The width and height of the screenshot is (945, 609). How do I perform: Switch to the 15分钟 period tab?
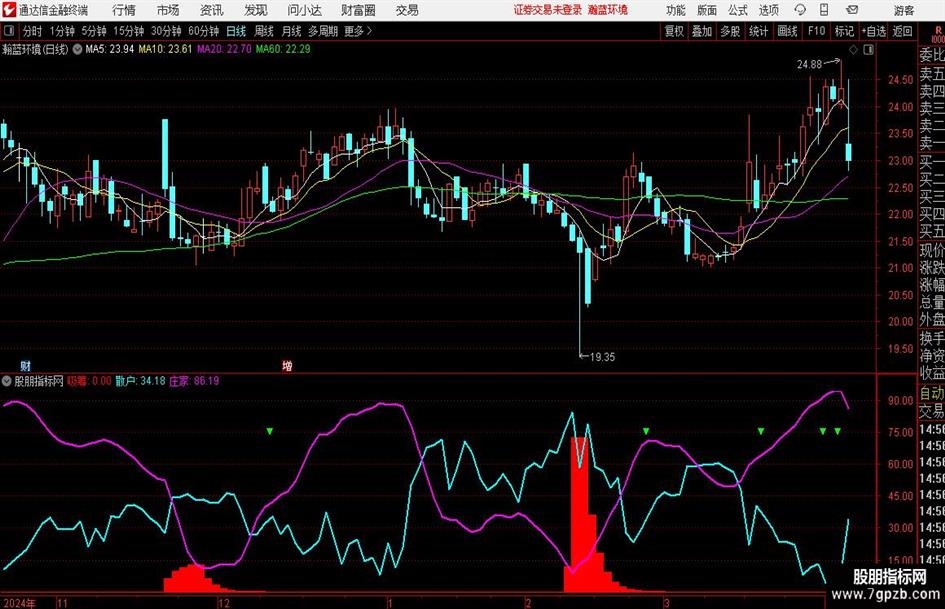coord(128,31)
